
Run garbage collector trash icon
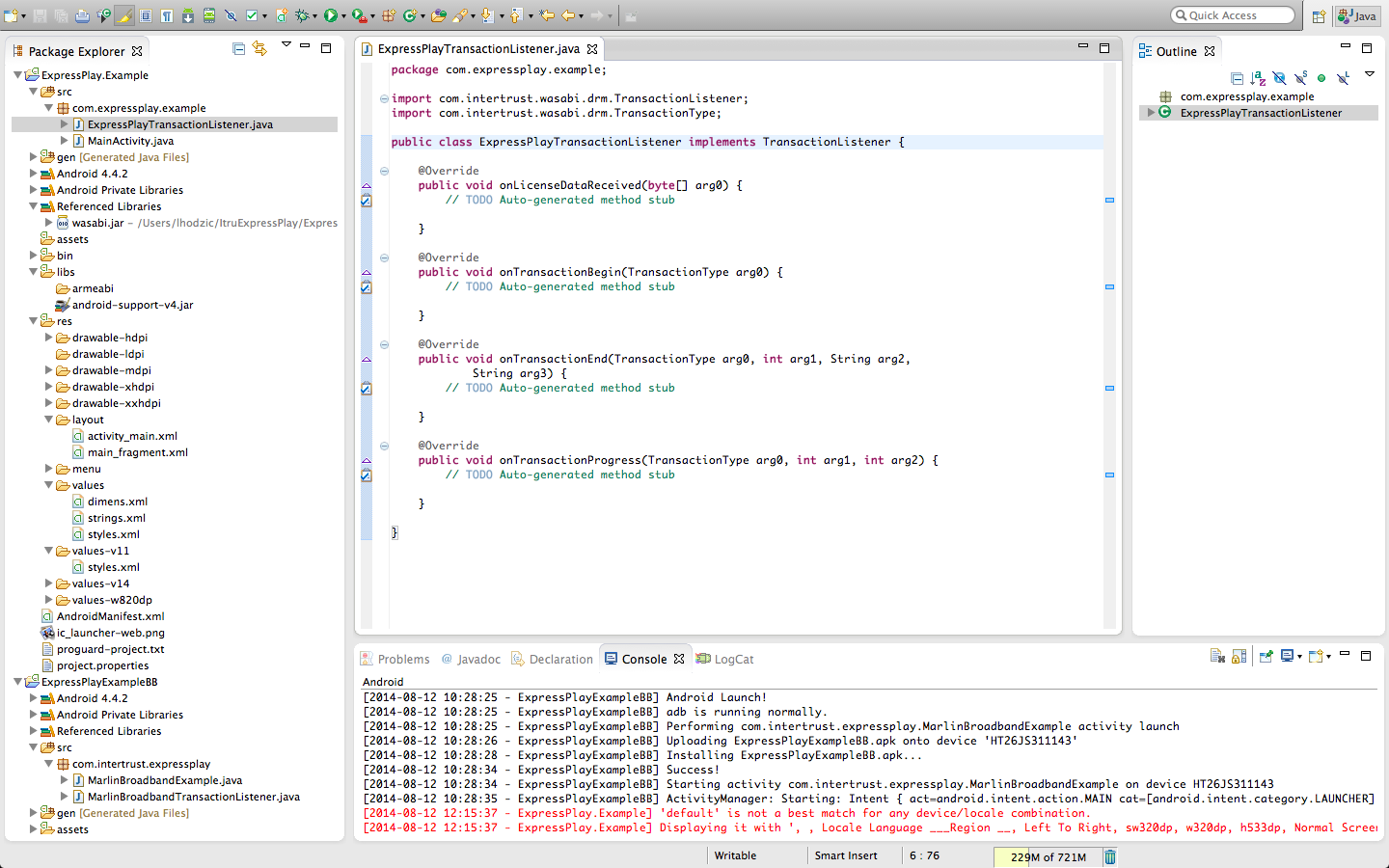[x=1110, y=856]
